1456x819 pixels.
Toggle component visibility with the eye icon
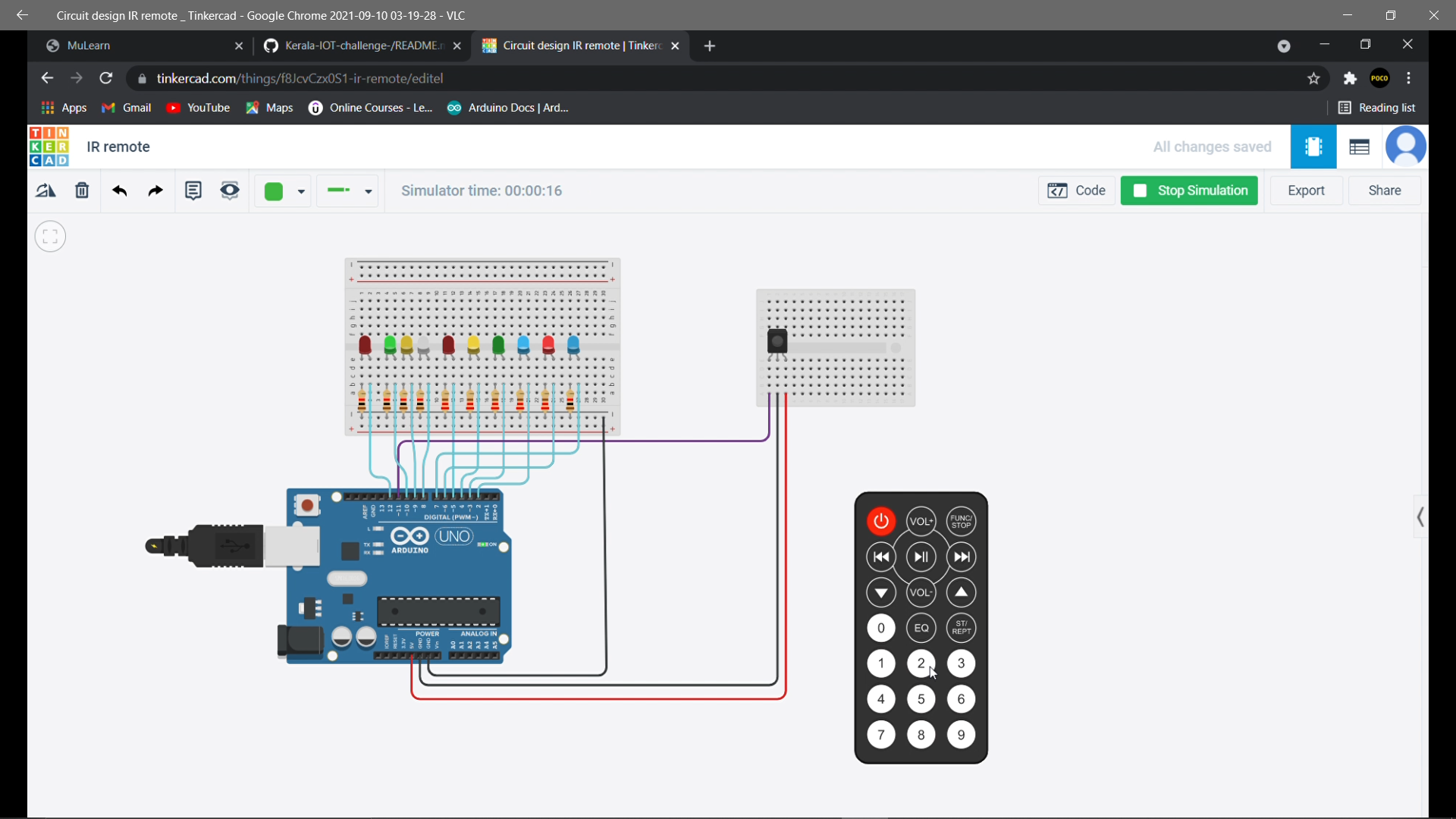229,190
